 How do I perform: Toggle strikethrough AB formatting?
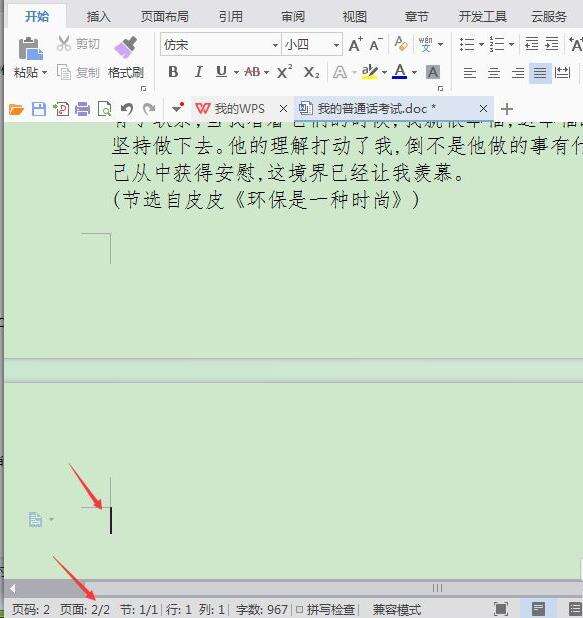252,72
